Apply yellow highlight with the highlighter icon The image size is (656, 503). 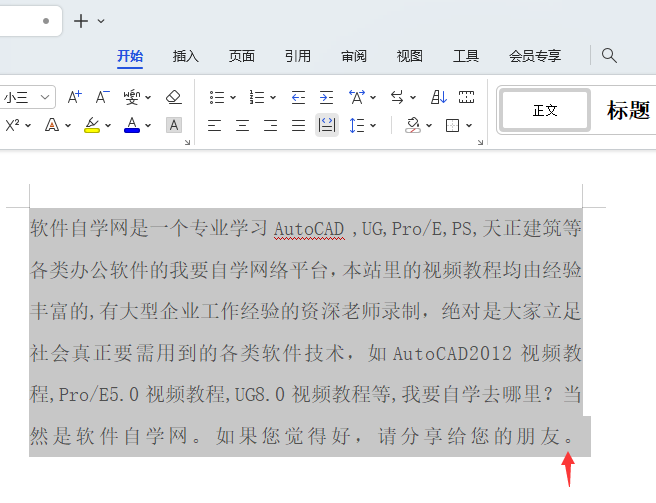[x=92, y=125]
